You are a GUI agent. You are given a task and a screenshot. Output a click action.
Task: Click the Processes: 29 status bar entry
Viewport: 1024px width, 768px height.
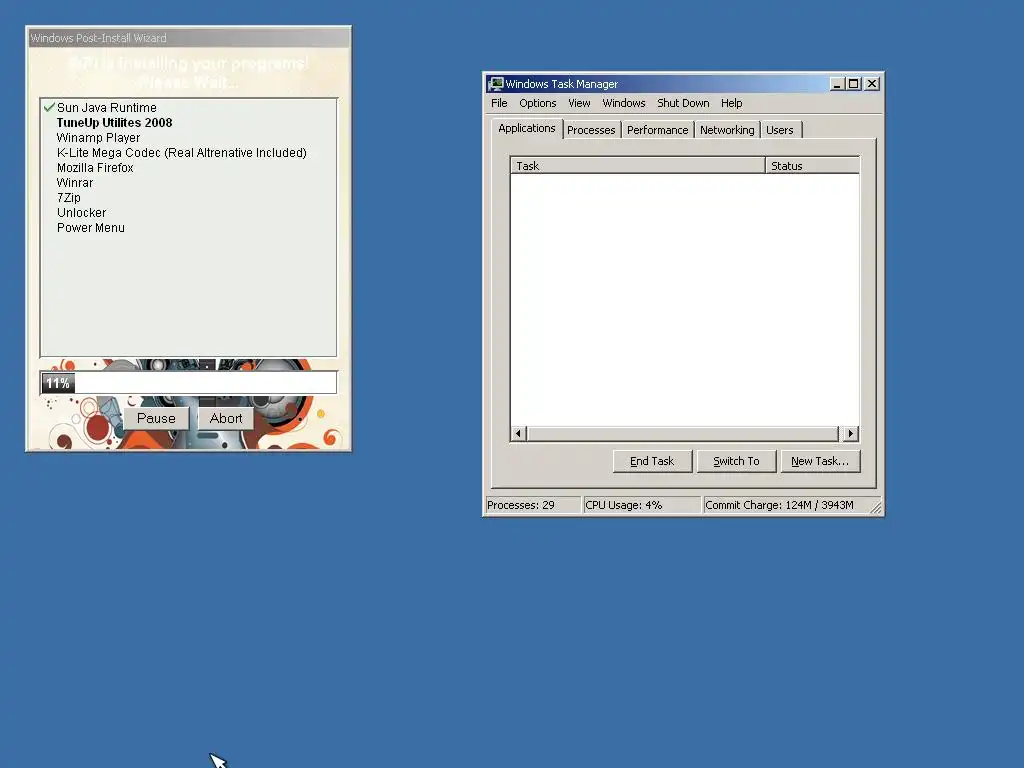[x=533, y=505]
